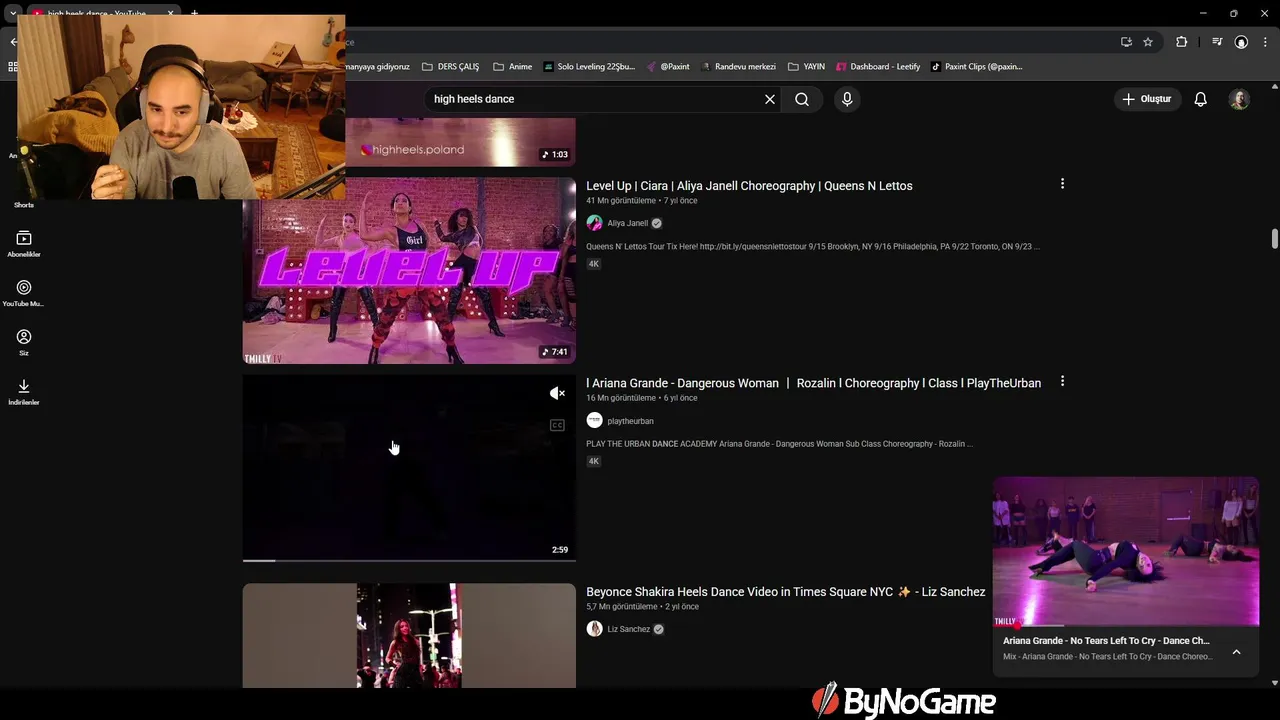Open the Siz profile section
1280x720 pixels.
point(24,342)
